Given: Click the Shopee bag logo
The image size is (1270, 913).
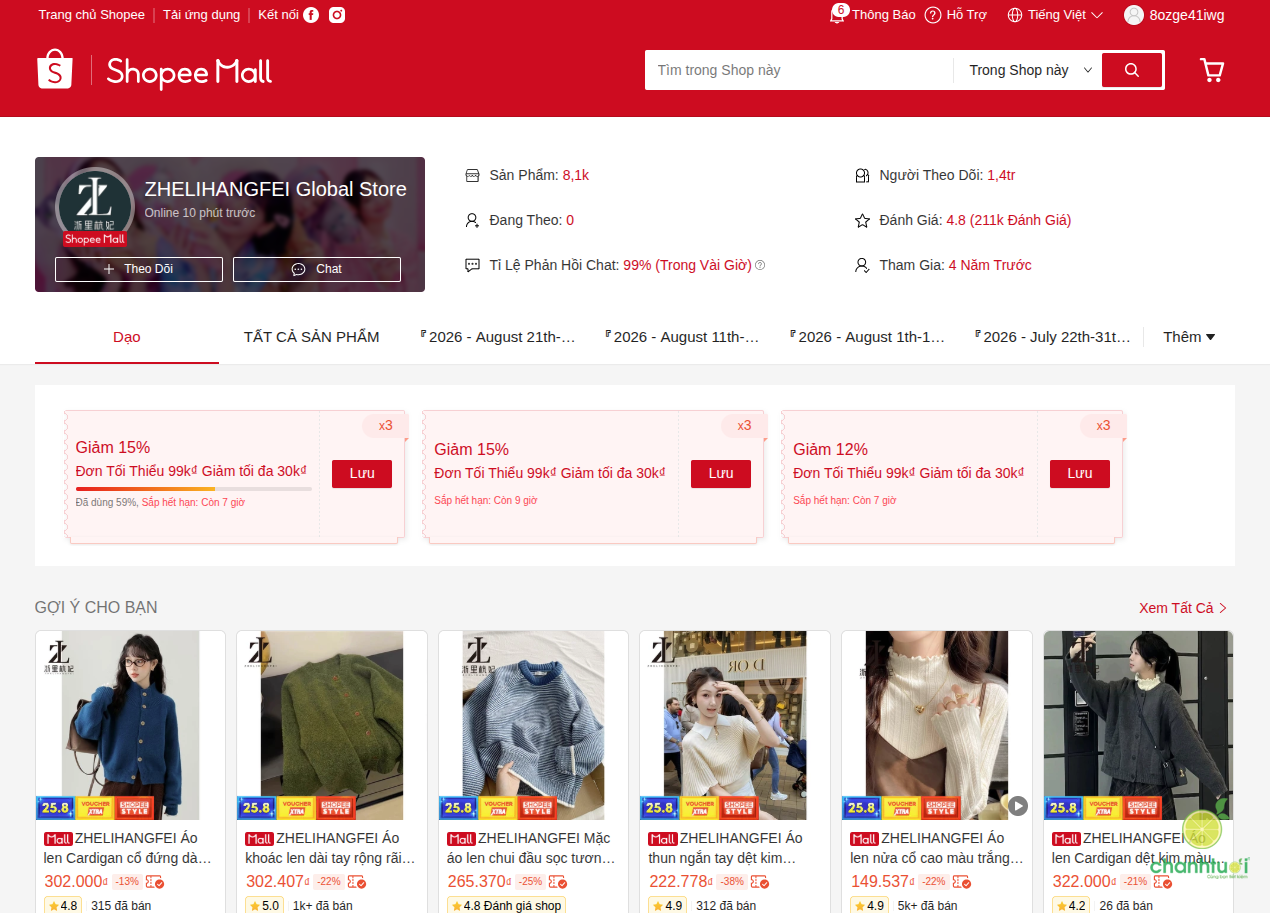Looking at the screenshot, I should point(55,70).
